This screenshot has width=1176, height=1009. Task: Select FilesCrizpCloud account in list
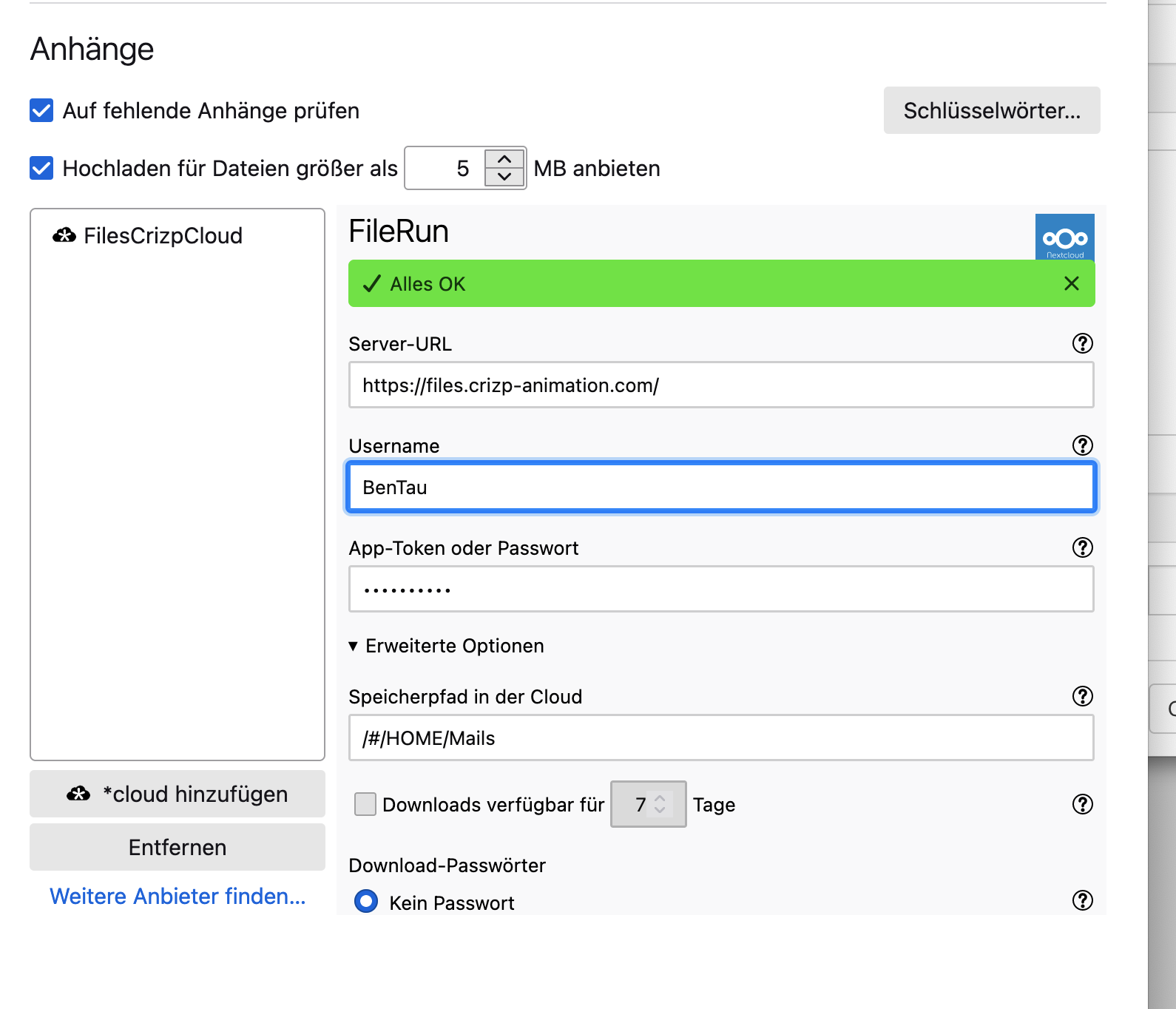(x=178, y=235)
